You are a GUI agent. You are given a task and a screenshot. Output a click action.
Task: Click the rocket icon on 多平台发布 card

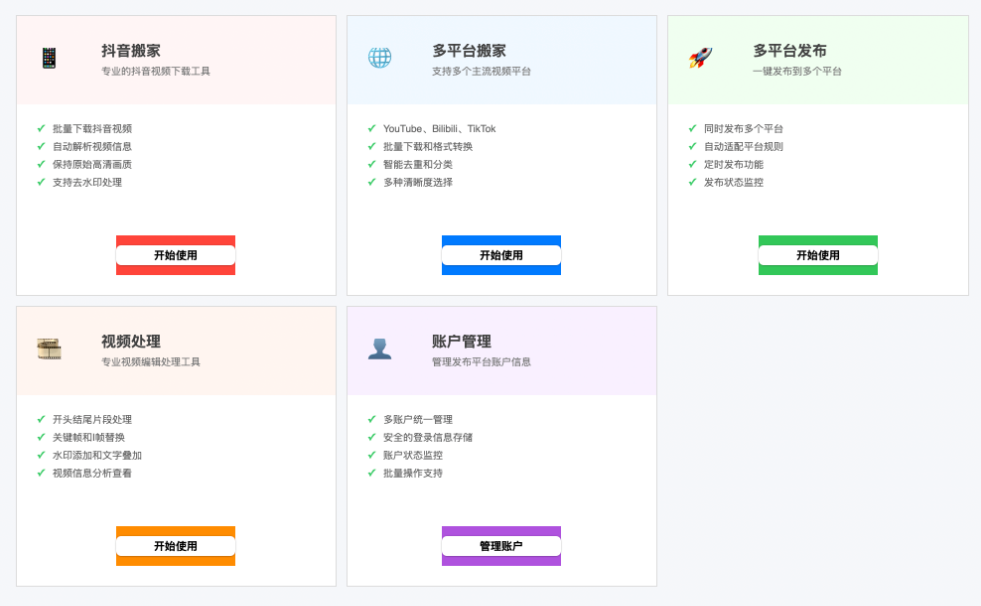click(x=700, y=58)
